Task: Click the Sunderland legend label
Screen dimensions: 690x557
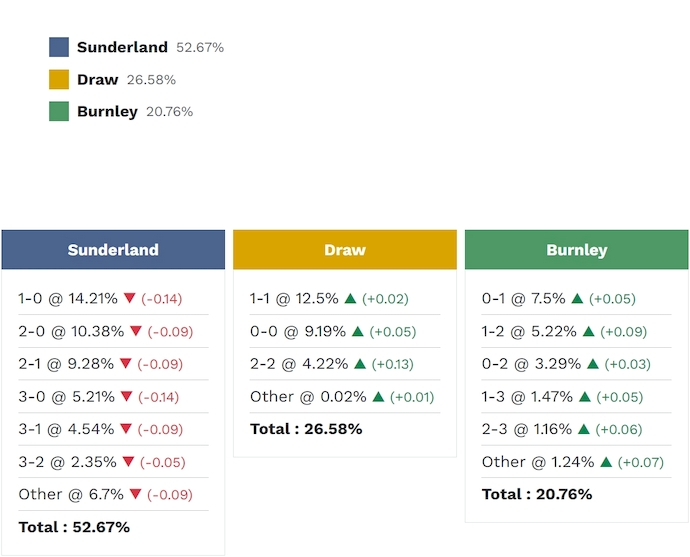Action: tap(124, 47)
